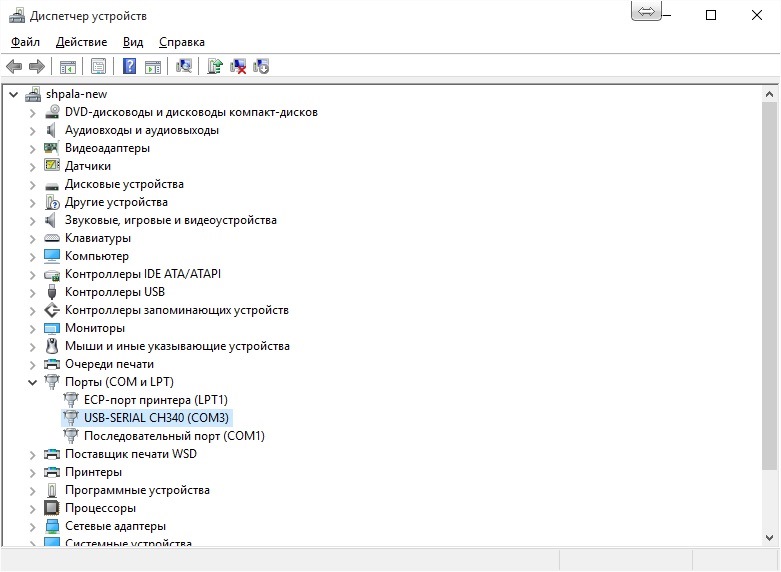Click the Клавиатуры keyboard icon
The height and width of the screenshot is (572, 781).
click(52, 238)
